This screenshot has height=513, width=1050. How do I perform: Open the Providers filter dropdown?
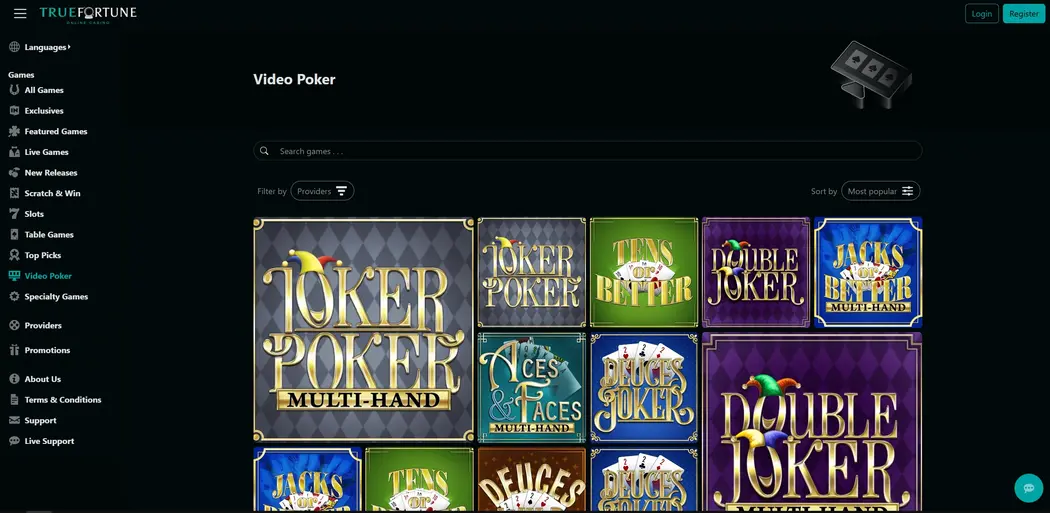coord(322,191)
